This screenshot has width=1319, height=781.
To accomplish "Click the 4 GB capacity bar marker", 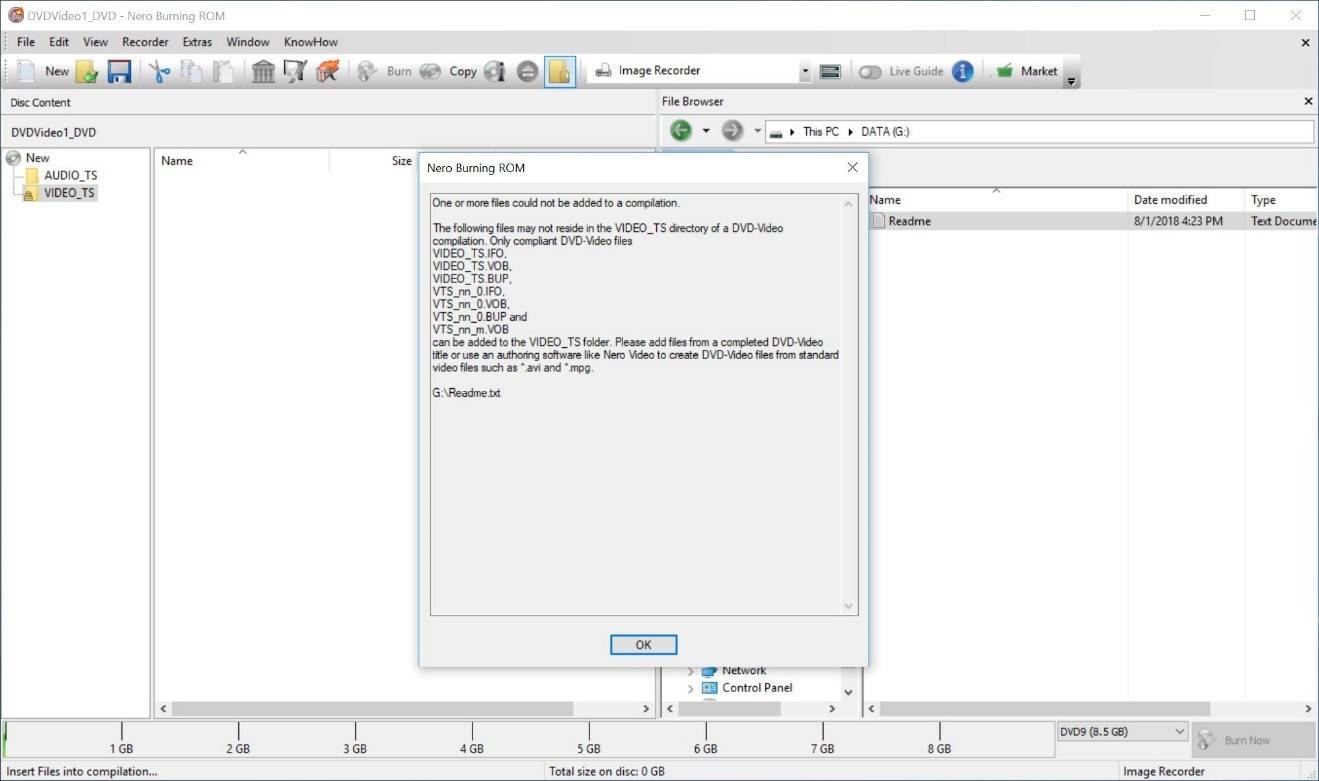I will pyautogui.click(x=472, y=740).
